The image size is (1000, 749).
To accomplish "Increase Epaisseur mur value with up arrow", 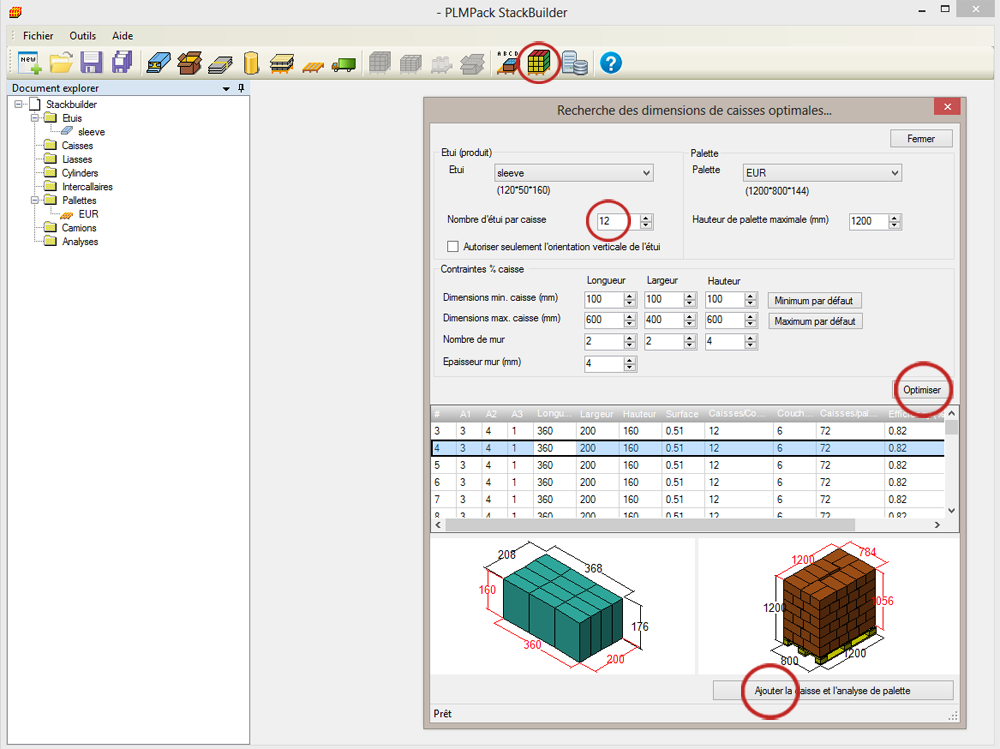I will 630,360.
